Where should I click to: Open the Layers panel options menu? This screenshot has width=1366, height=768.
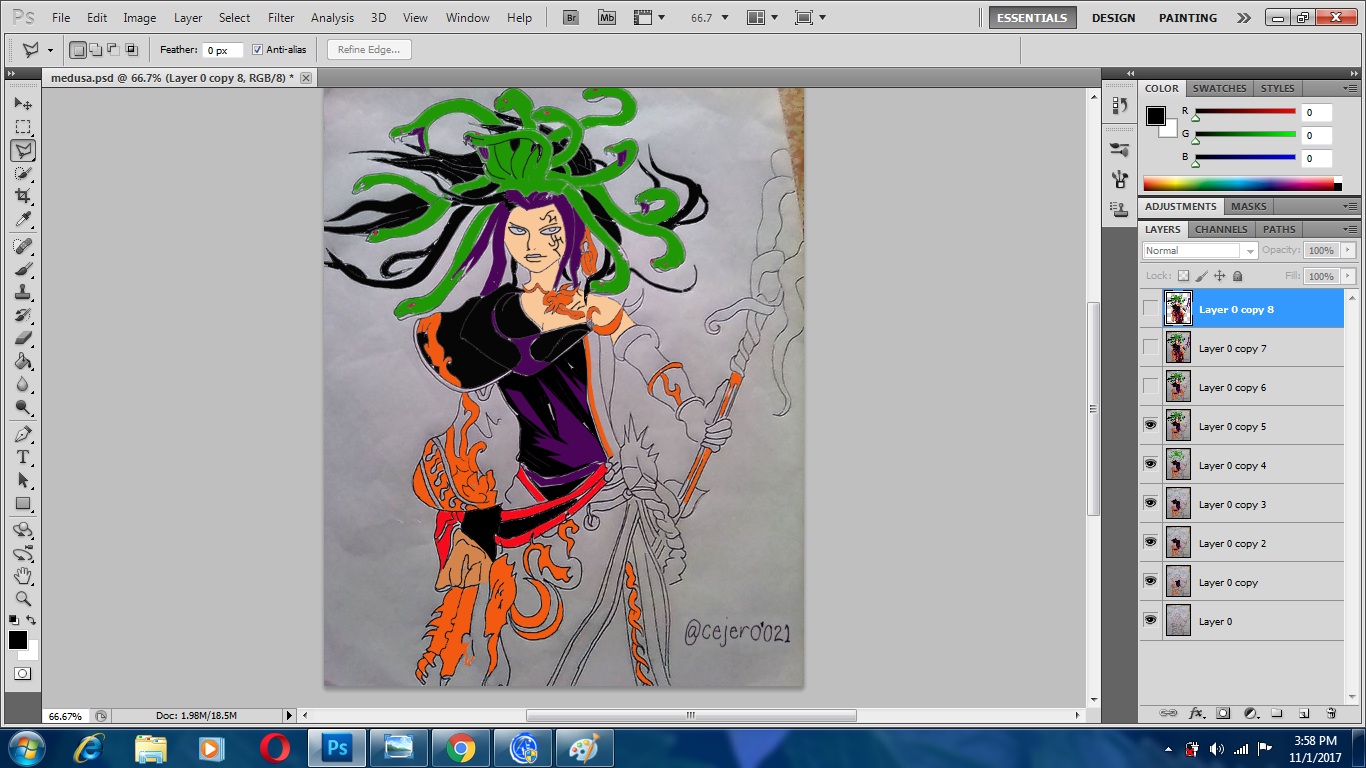[x=1351, y=229]
